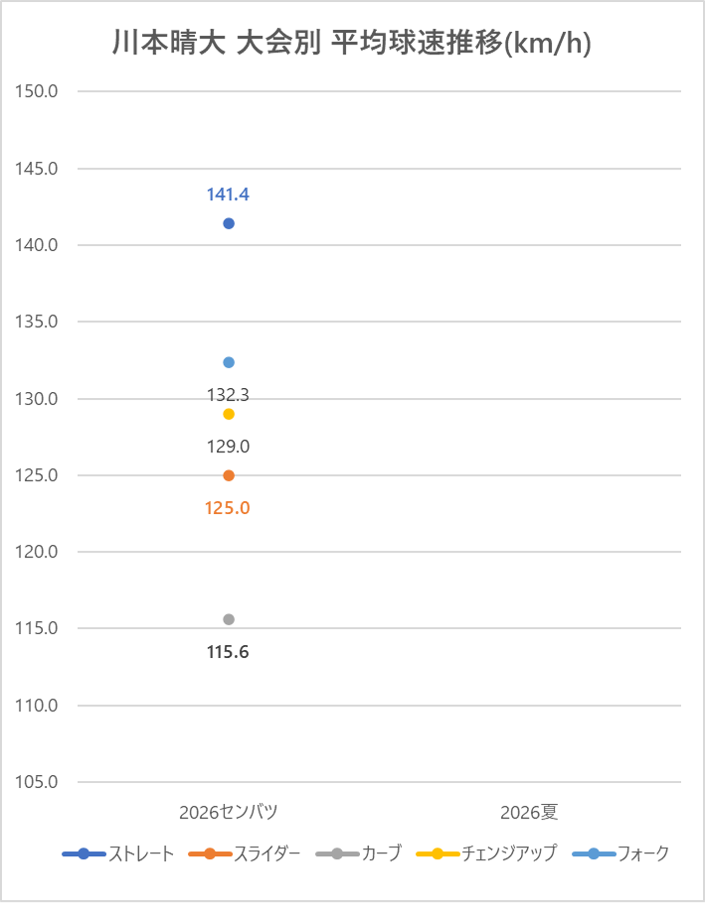Click the ストレート legend marker
Viewport: 705px width, 903px height.
click(84, 853)
